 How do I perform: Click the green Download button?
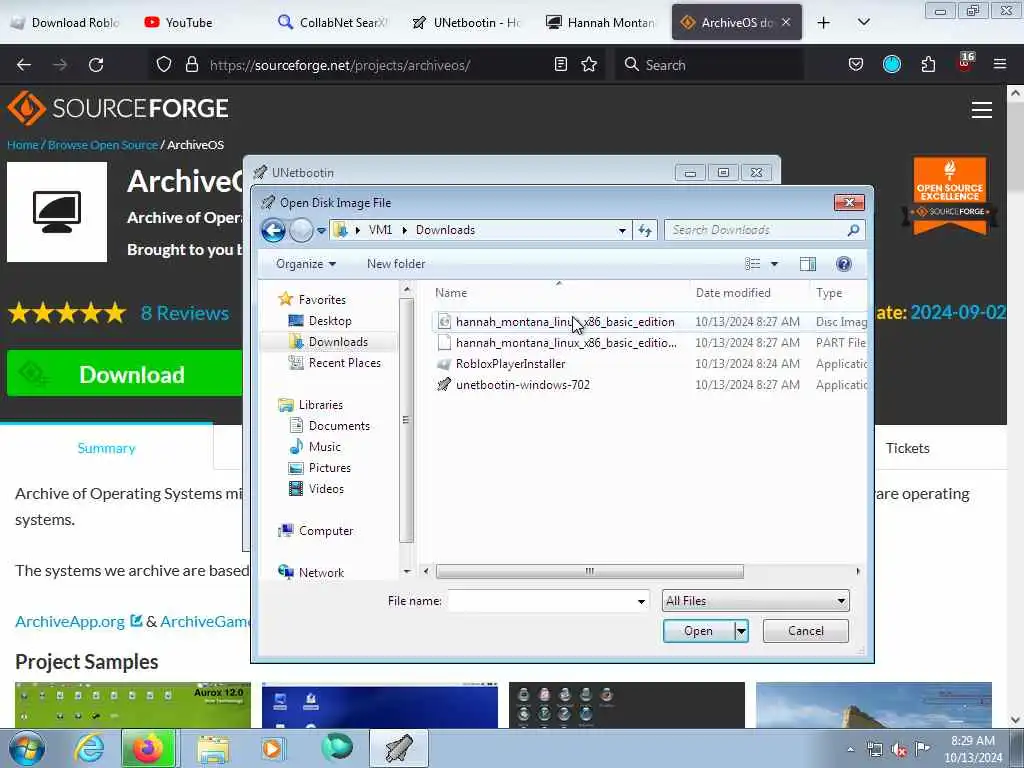[x=124, y=374]
